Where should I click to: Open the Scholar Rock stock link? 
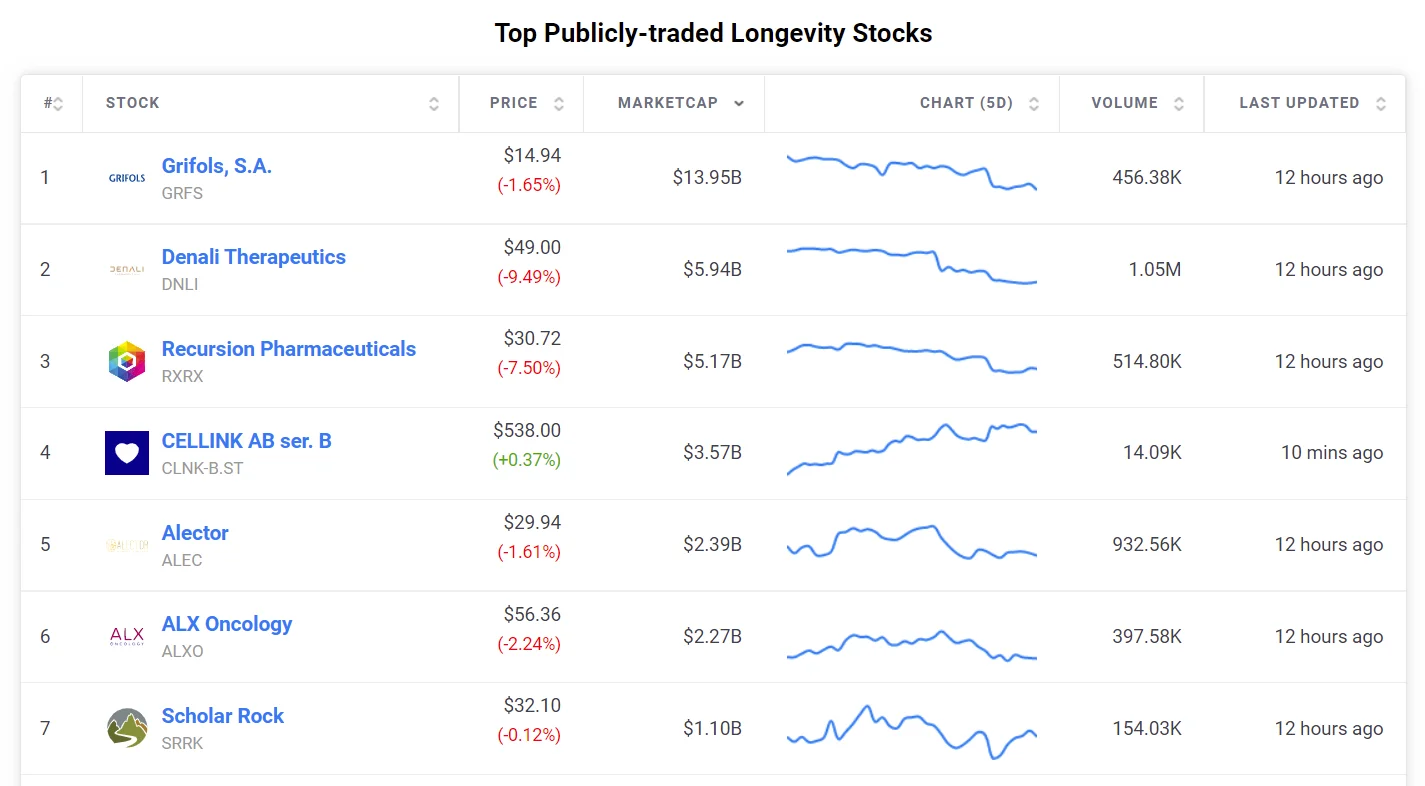(x=223, y=716)
